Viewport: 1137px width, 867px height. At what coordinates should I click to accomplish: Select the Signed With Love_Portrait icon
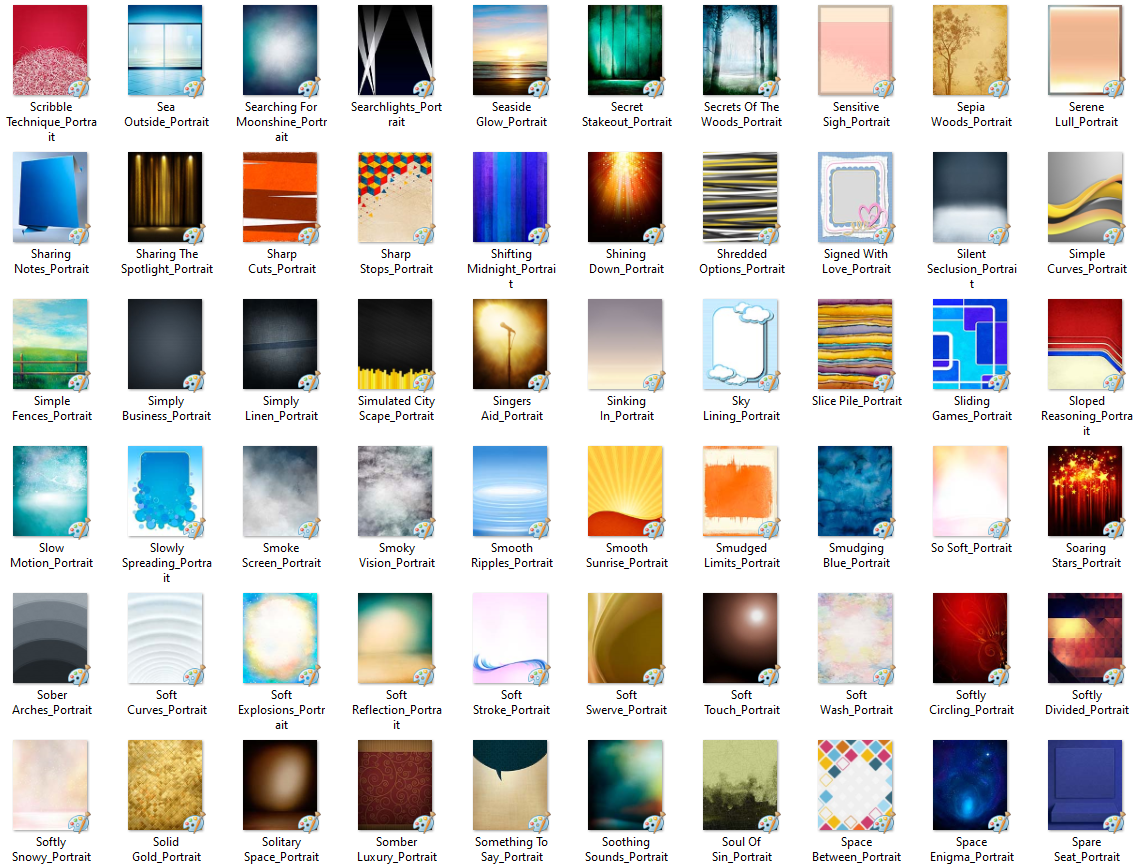pyautogui.click(x=856, y=197)
